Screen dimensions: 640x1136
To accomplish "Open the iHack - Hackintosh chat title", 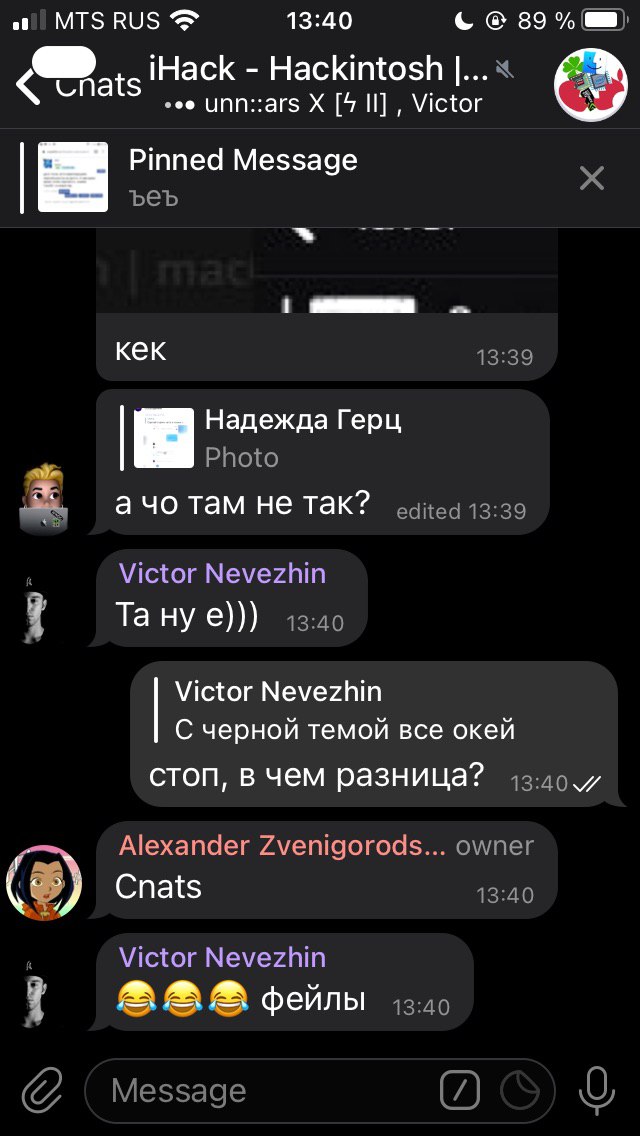I will tap(319, 70).
